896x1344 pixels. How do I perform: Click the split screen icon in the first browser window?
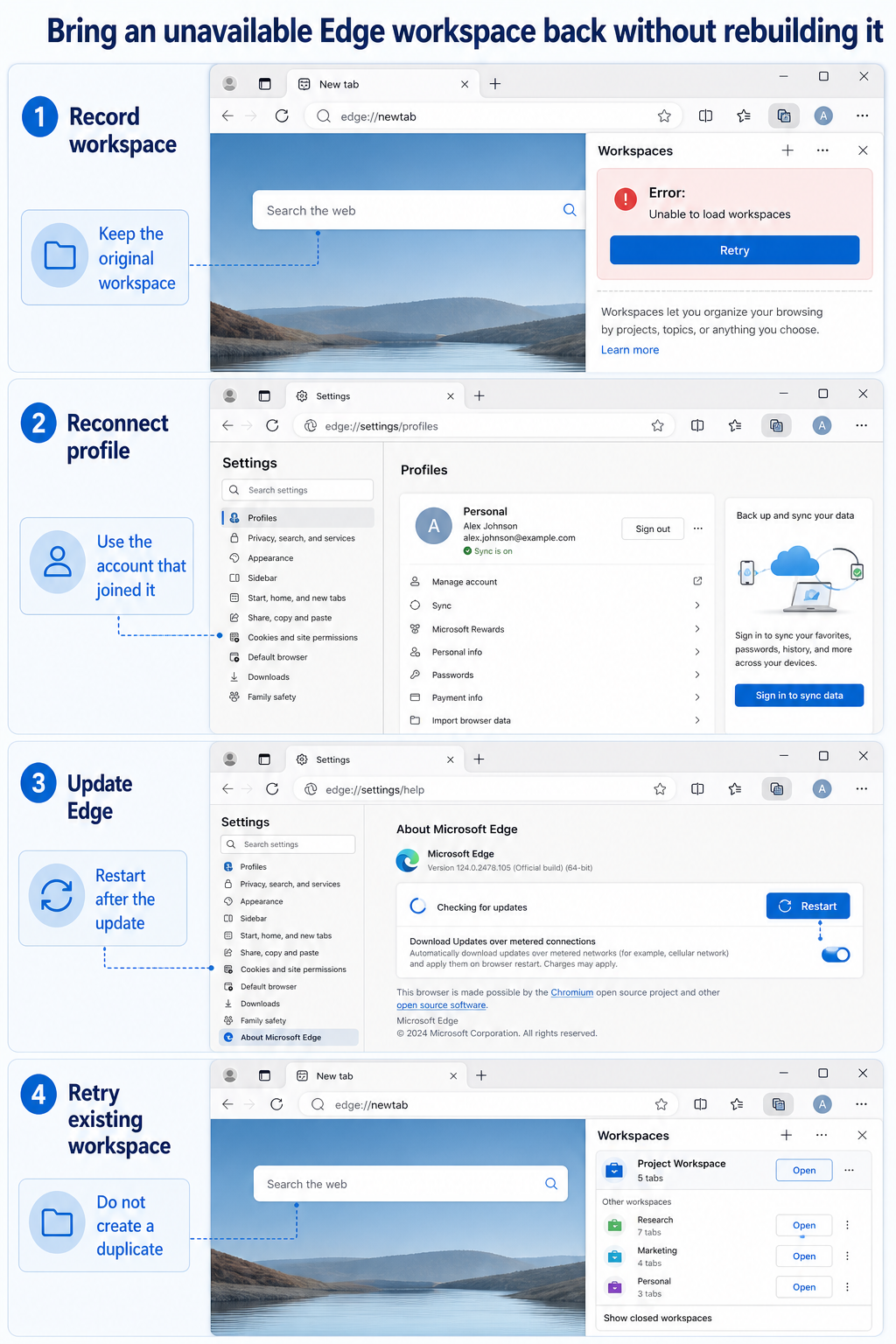[x=706, y=115]
